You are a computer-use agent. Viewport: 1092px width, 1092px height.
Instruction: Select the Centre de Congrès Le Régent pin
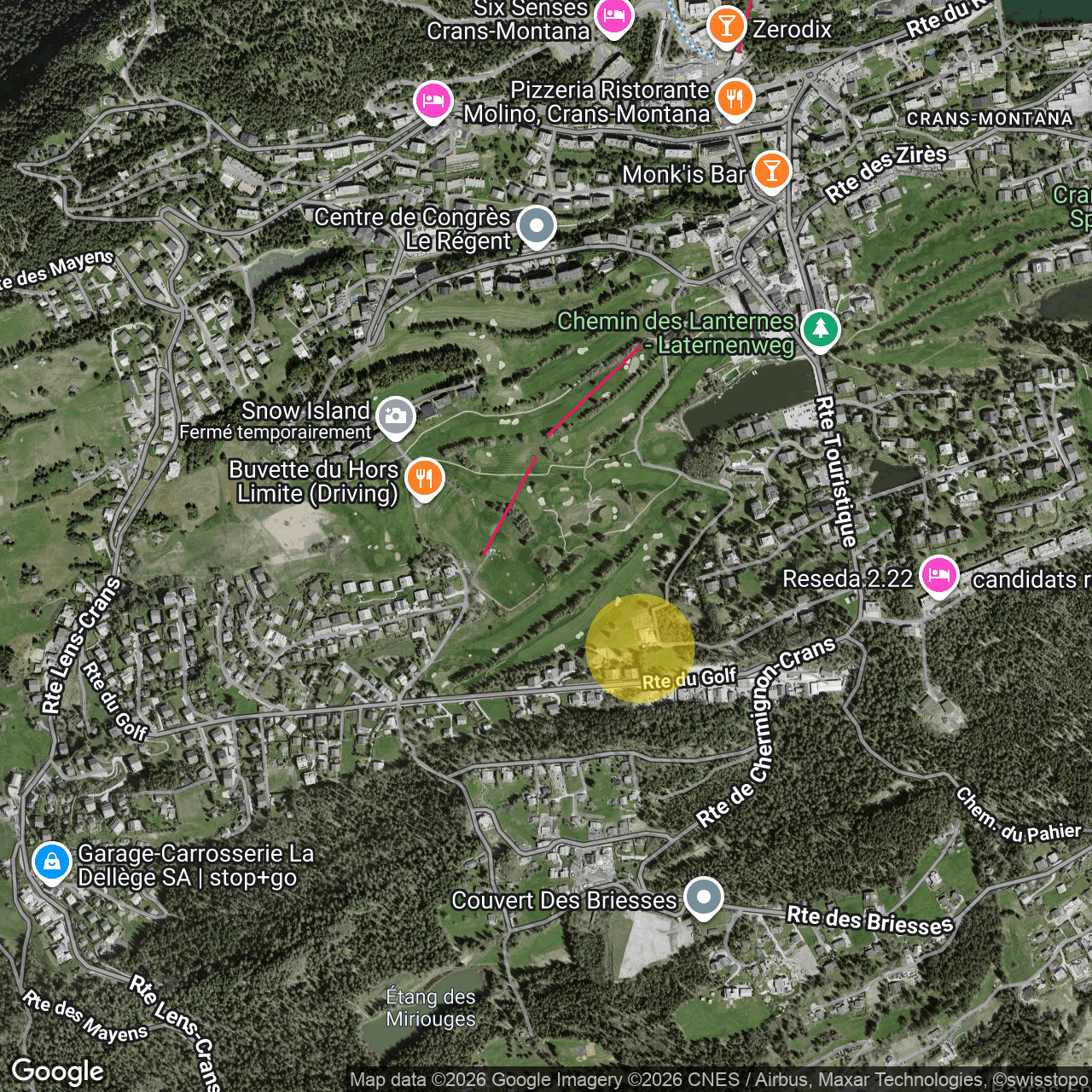(x=537, y=226)
